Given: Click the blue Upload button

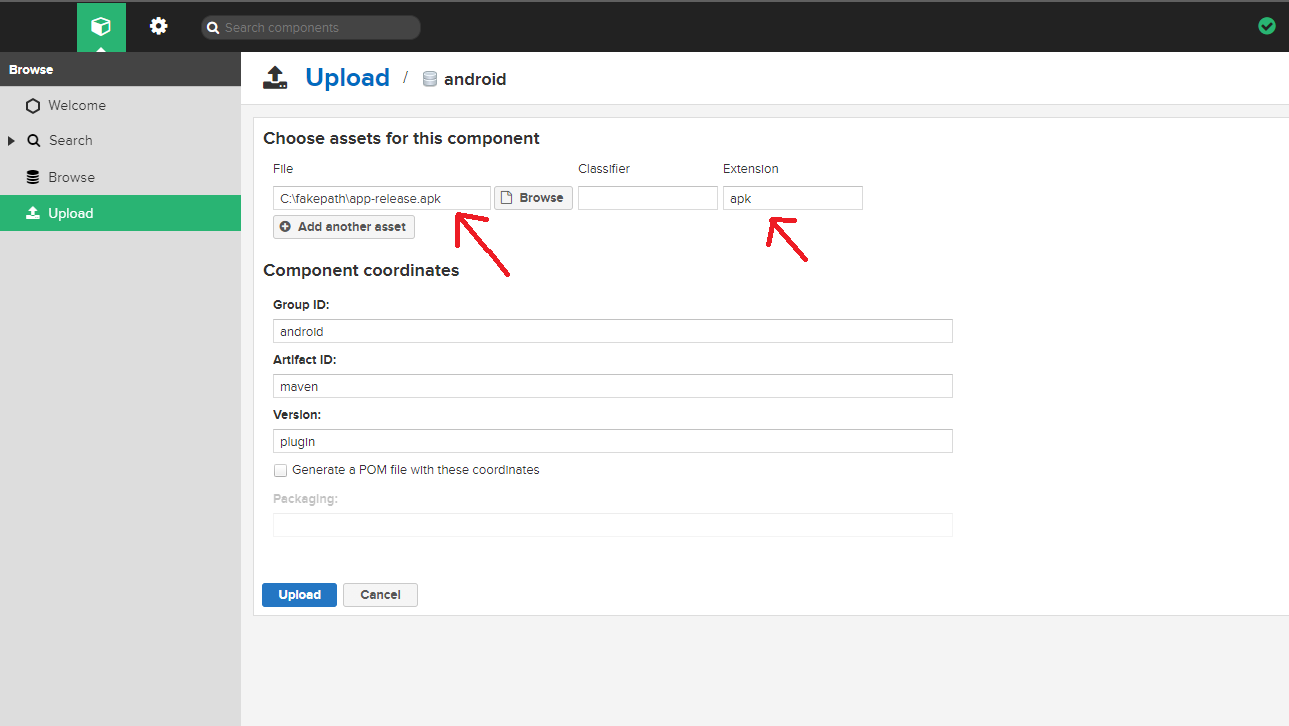Looking at the screenshot, I should 299,595.
